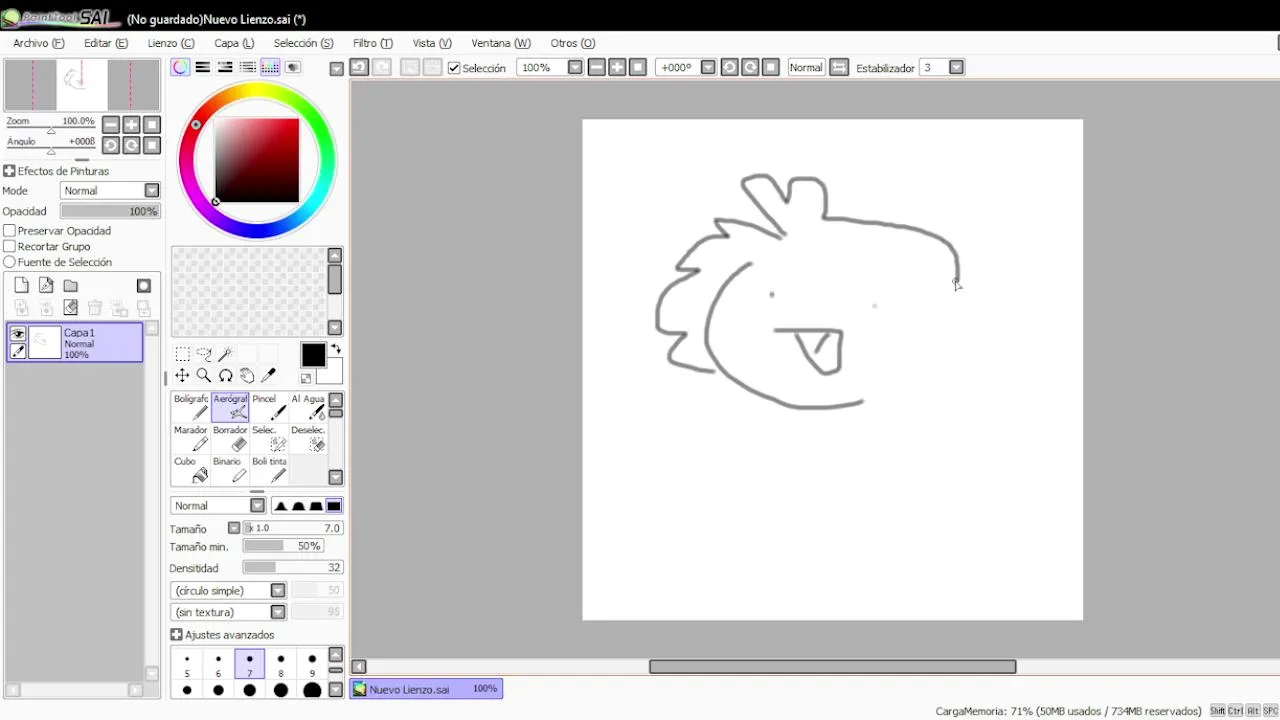1280x720 pixels.
Task: Open the Lienzo menu
Action: tap(171, 43)
